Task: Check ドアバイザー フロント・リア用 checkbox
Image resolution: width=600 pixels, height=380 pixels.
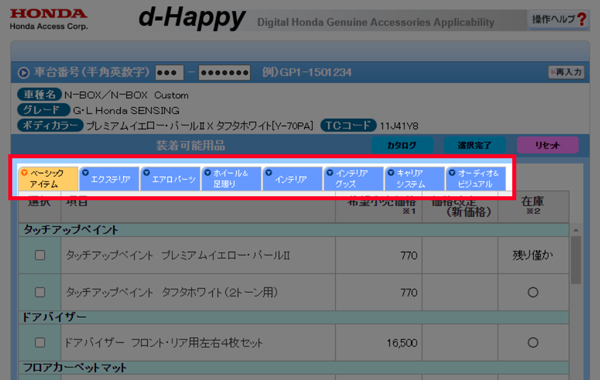Action: click(40, 342)
